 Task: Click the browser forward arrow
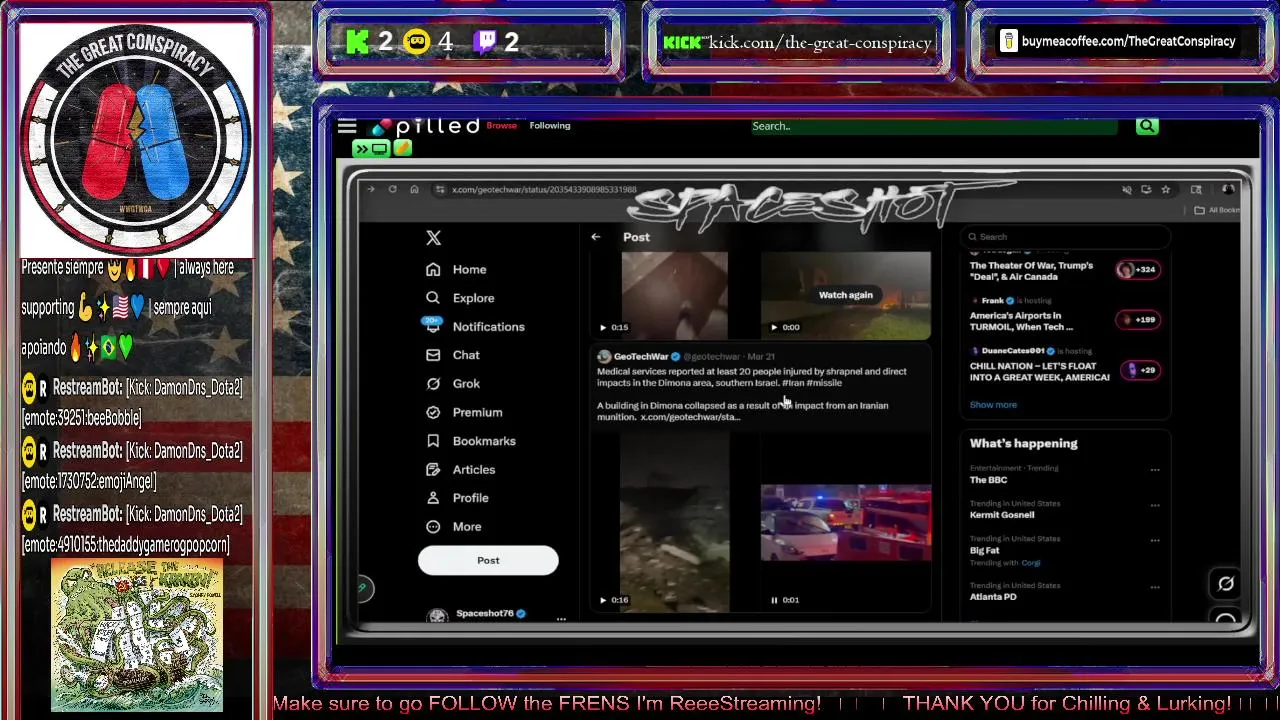click(371, 189)
